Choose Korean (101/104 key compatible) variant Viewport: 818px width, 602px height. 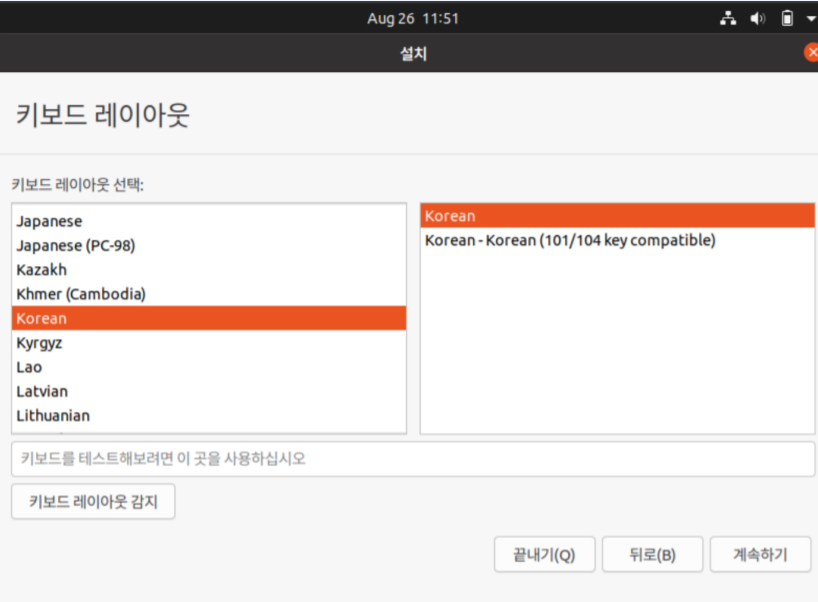617,240
